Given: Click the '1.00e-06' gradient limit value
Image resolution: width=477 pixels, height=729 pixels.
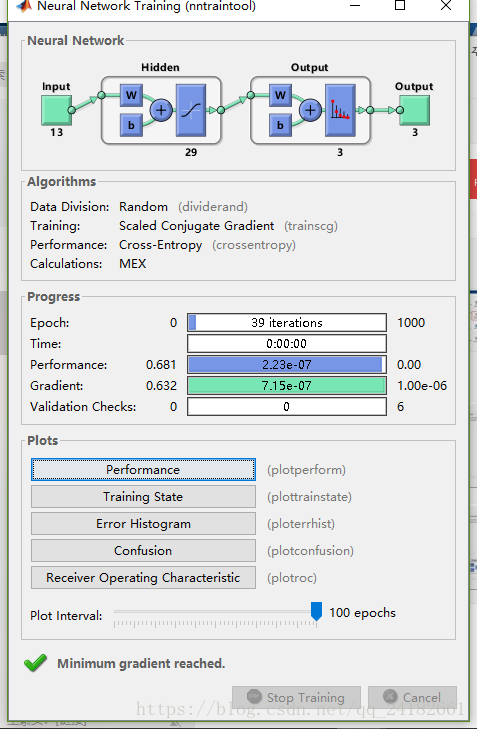Looking at the screenshot, I should [422, 385].
